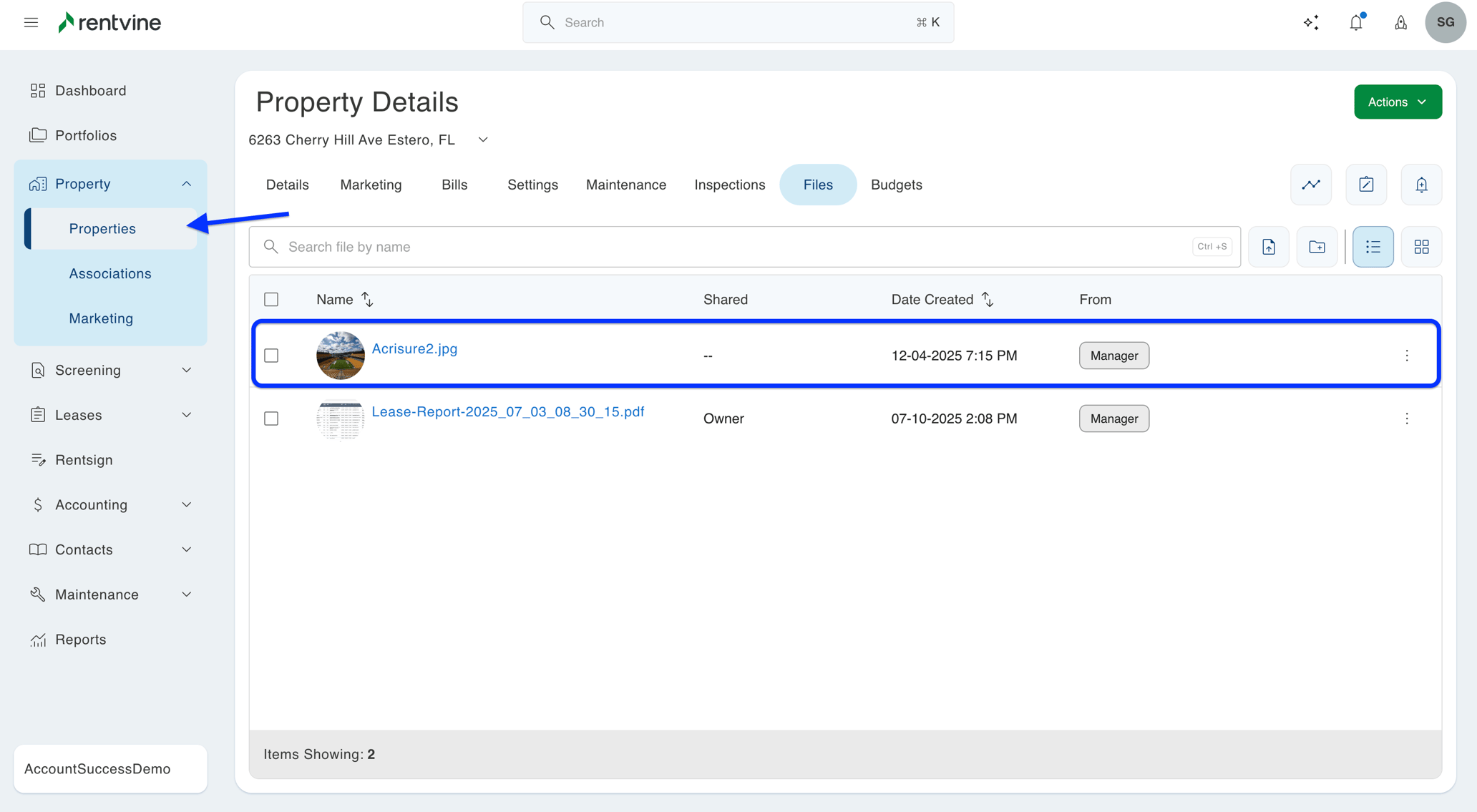This screenshot has width=1477, height=812.
Task: Open the hamburger menu beside the Rentvine logo
Action: pos(31,22)
